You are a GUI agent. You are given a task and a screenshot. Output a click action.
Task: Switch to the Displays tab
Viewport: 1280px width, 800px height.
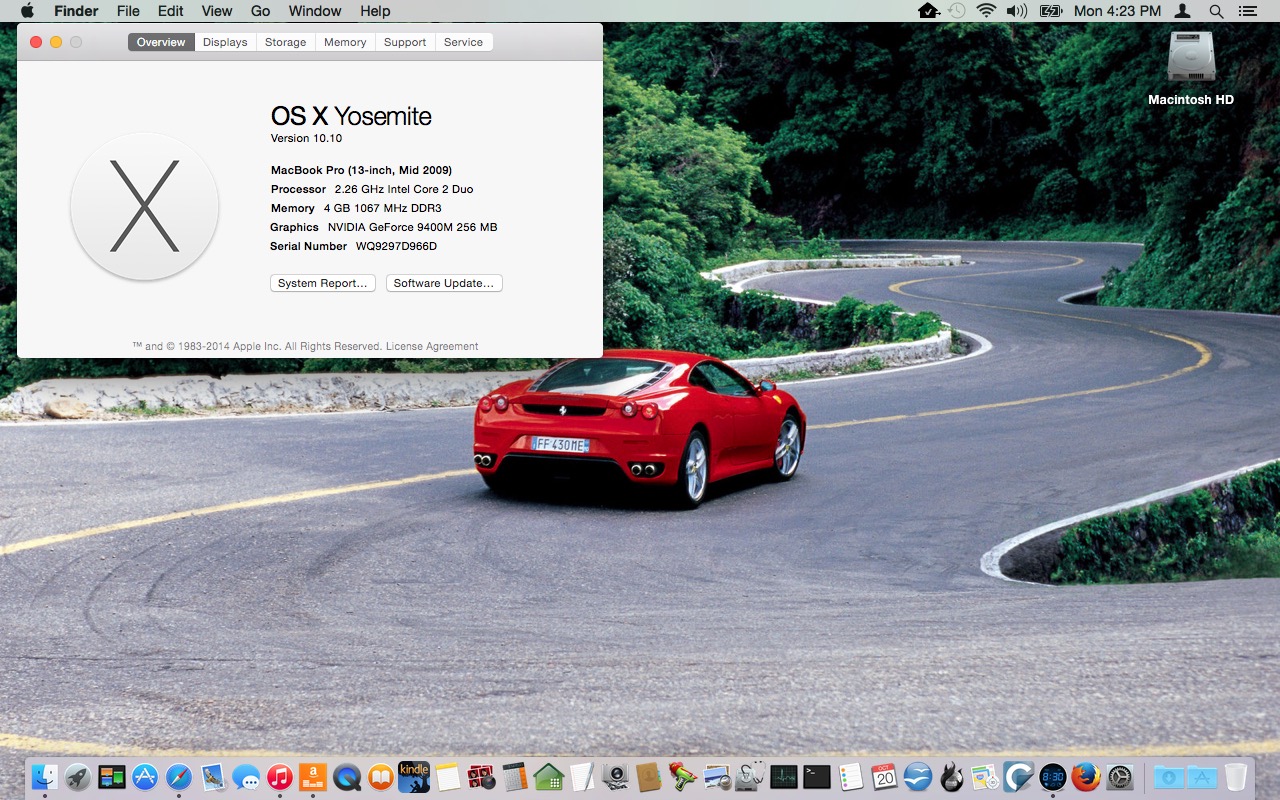225,42
